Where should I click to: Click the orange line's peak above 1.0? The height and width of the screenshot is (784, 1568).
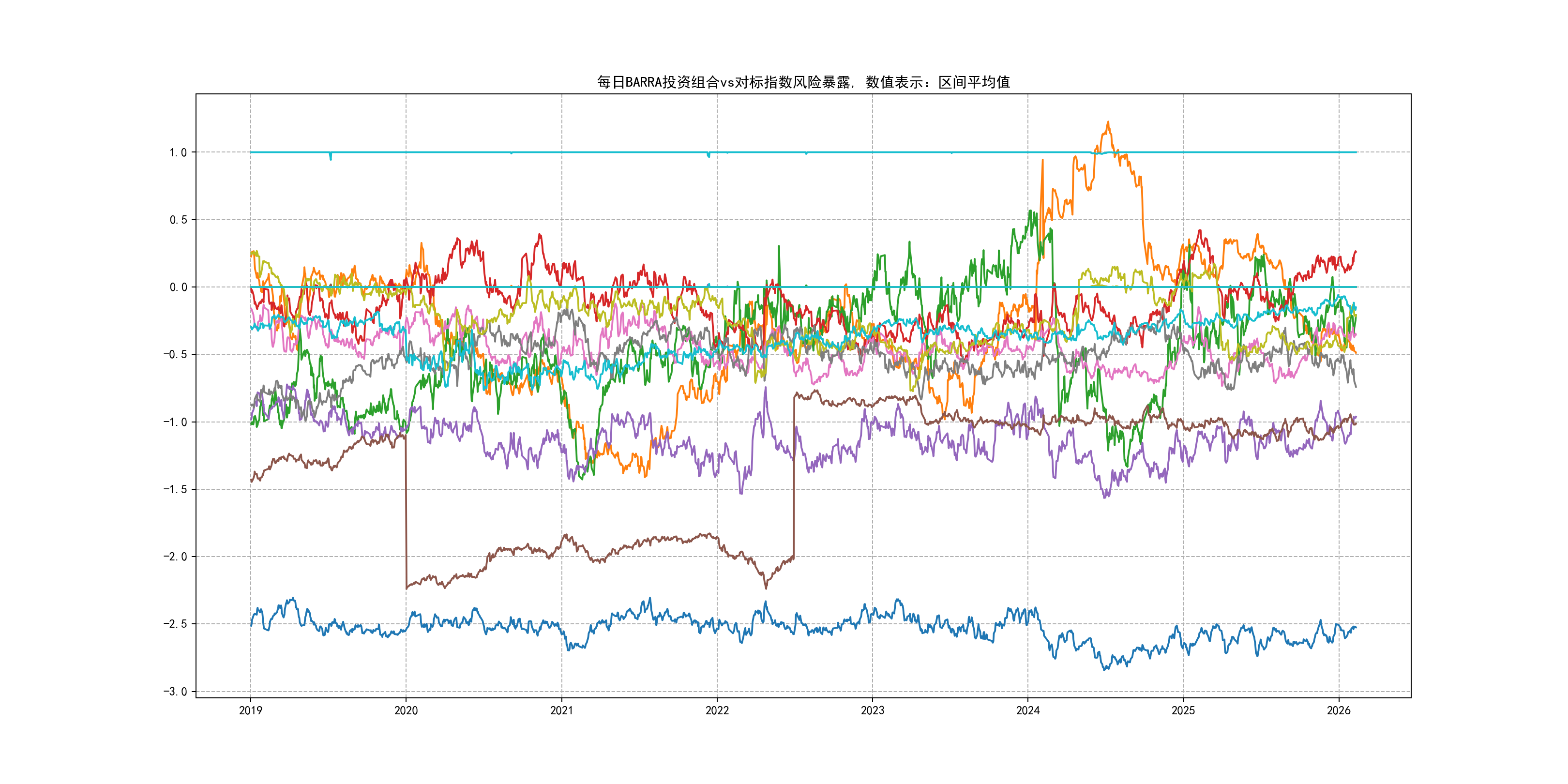[x=1108, y=123]
